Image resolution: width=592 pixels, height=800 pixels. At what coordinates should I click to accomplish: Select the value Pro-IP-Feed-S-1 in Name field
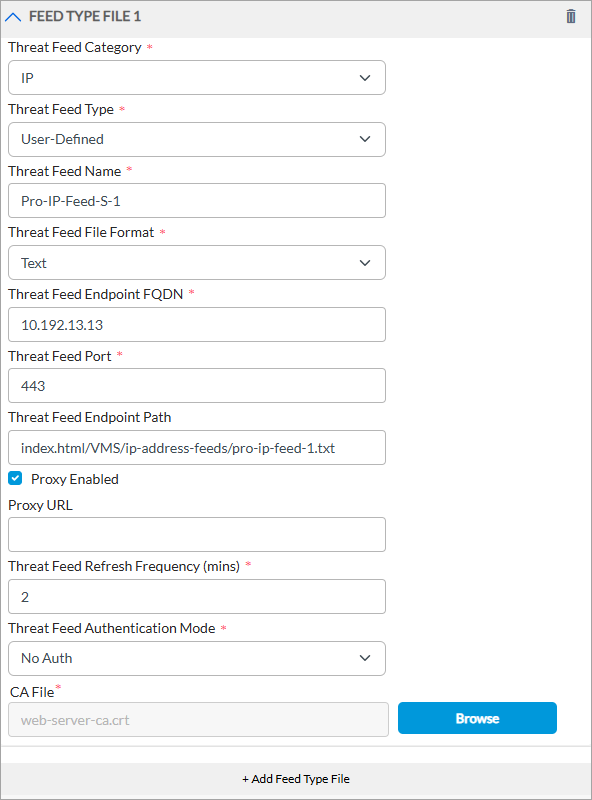196,200
